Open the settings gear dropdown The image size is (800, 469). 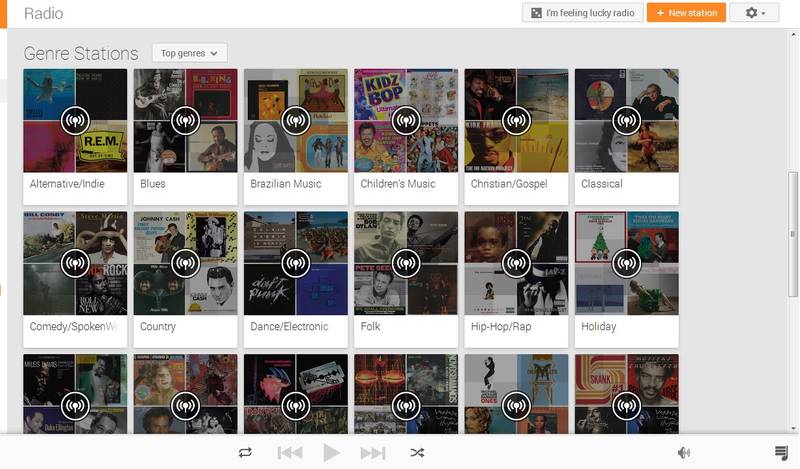[x=754, y=13]
